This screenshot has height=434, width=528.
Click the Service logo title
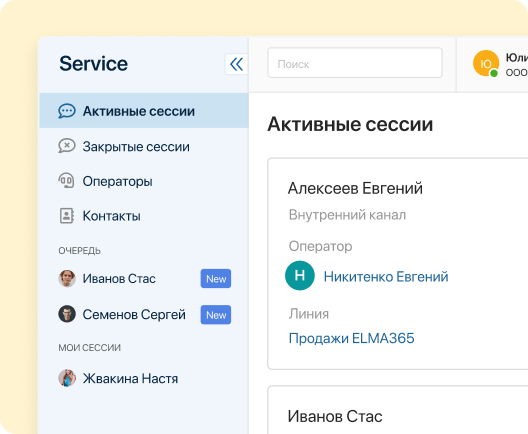point(94,63)
